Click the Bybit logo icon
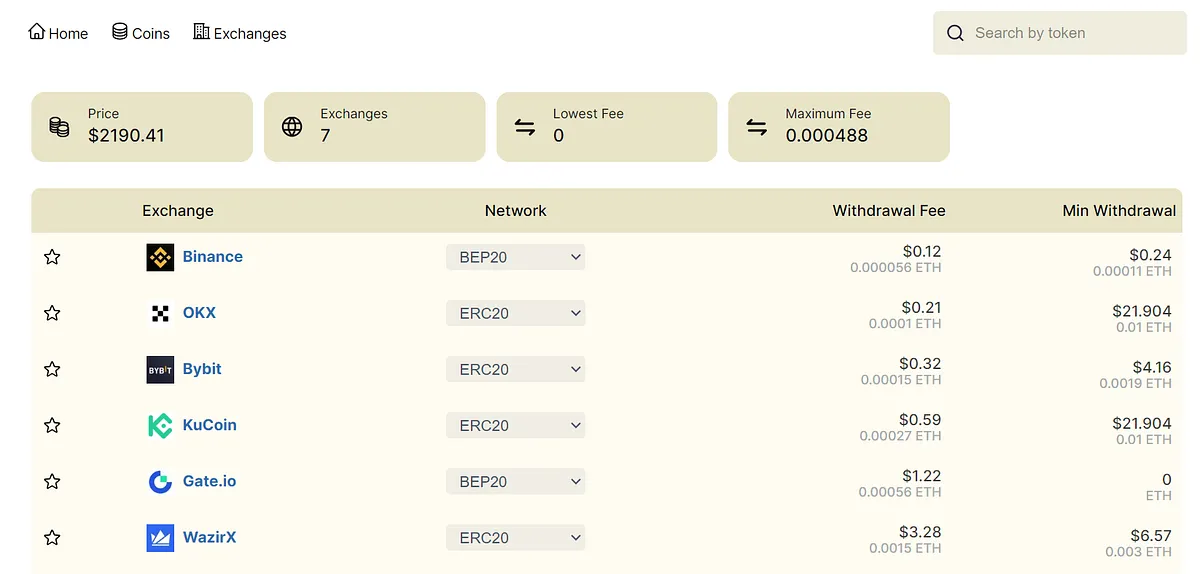 (160, 369)
